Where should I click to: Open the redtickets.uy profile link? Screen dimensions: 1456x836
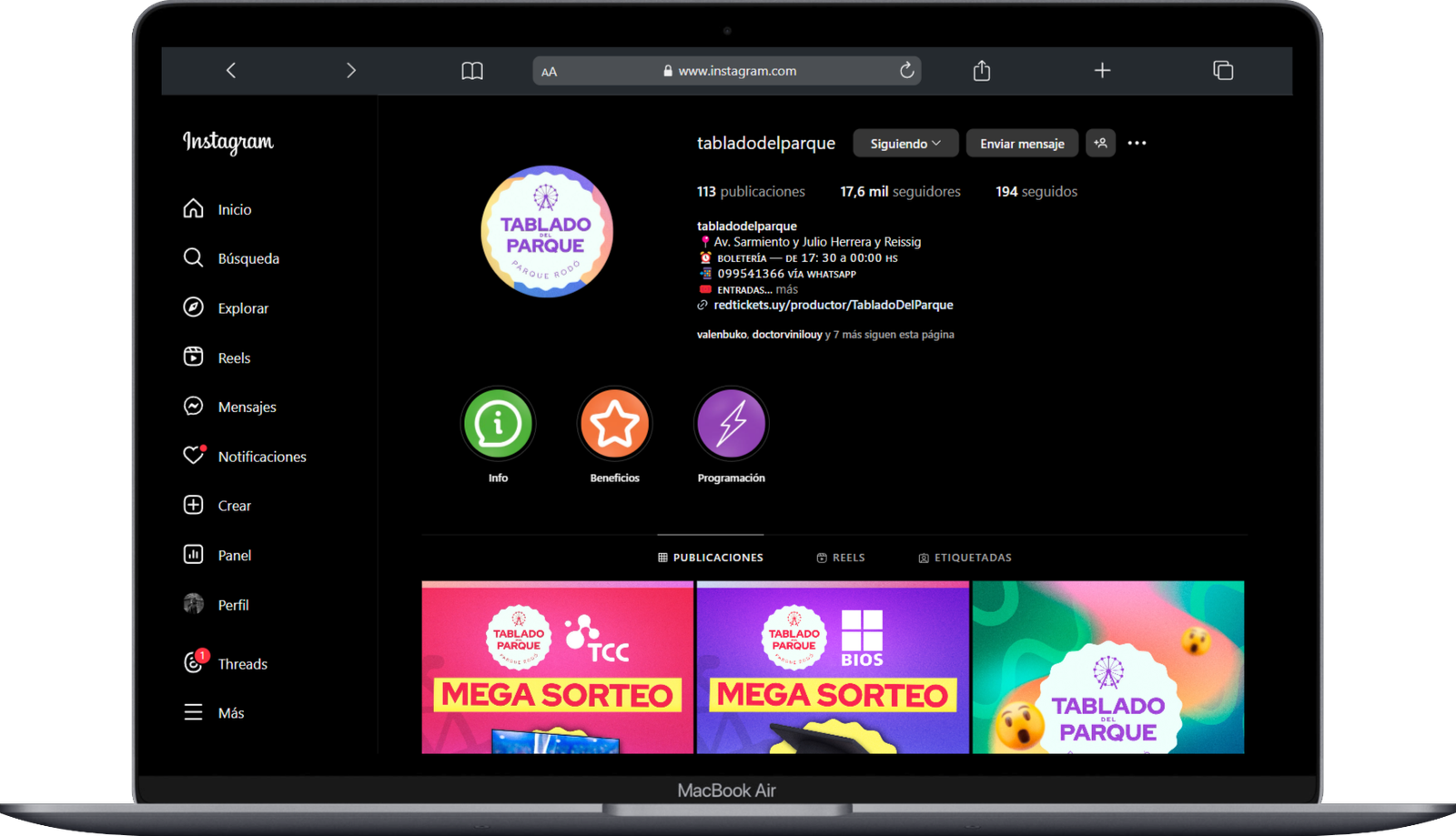[x=833, y=305]
